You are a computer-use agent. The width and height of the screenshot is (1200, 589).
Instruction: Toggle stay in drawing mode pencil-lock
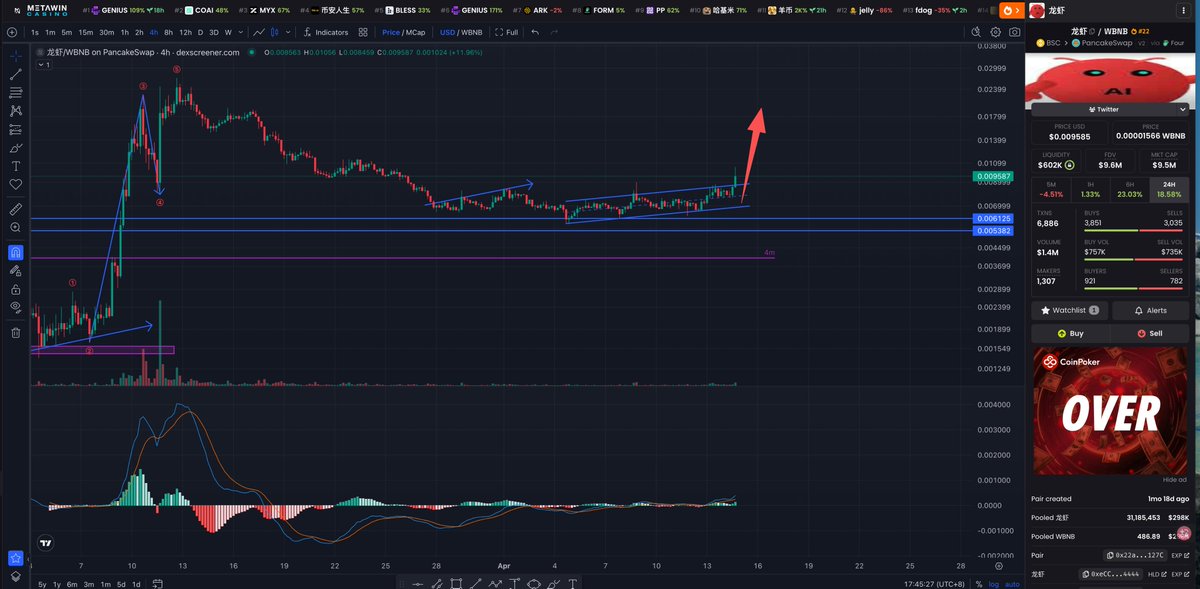click(16, 270)
